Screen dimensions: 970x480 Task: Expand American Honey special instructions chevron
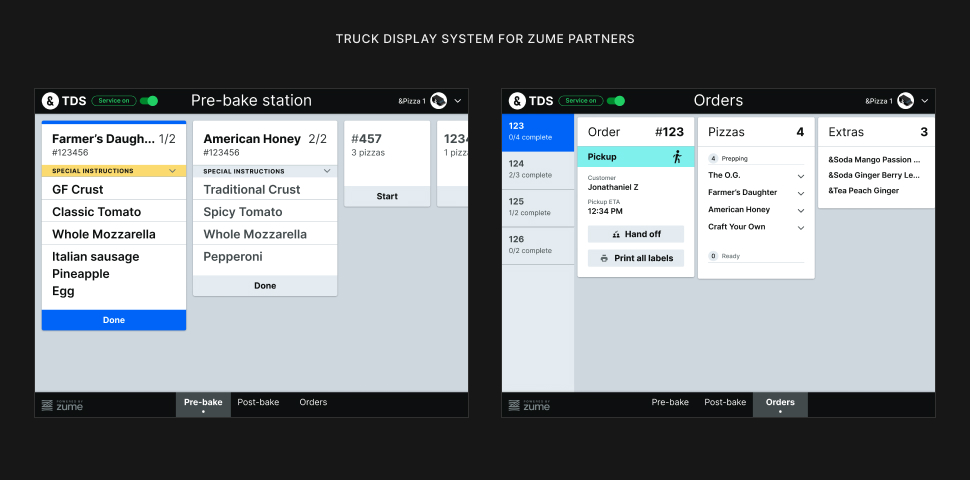pos(326,171)
